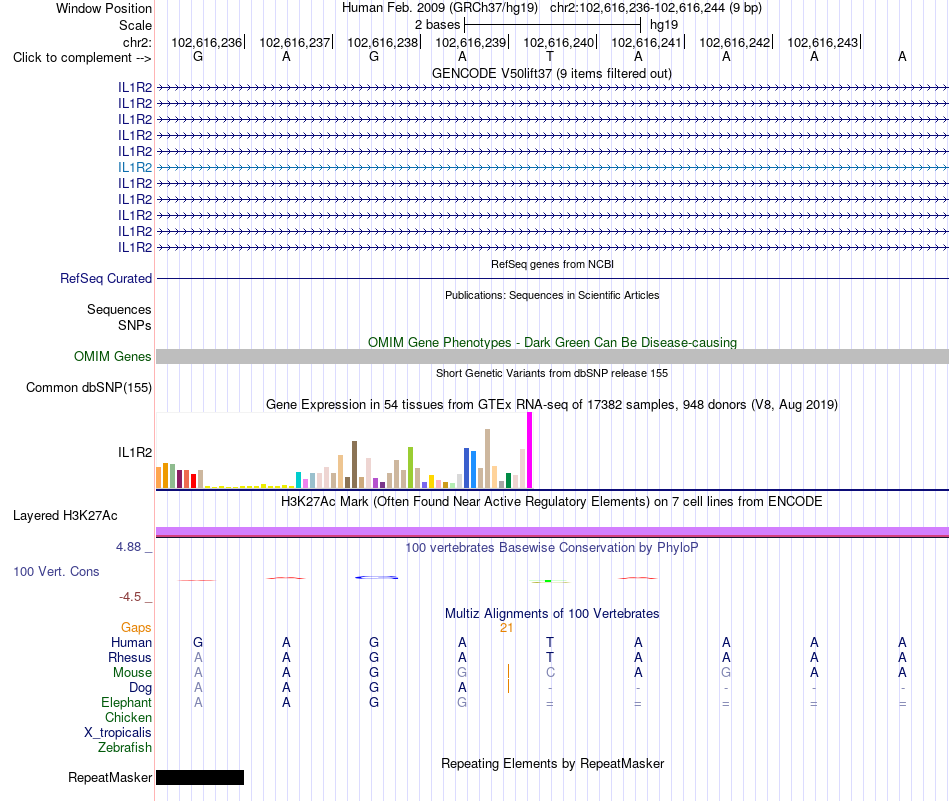This screenshot has width=950, height=801.
Task: Select the Rhesus alignment row label
Action: coord(130,657)
